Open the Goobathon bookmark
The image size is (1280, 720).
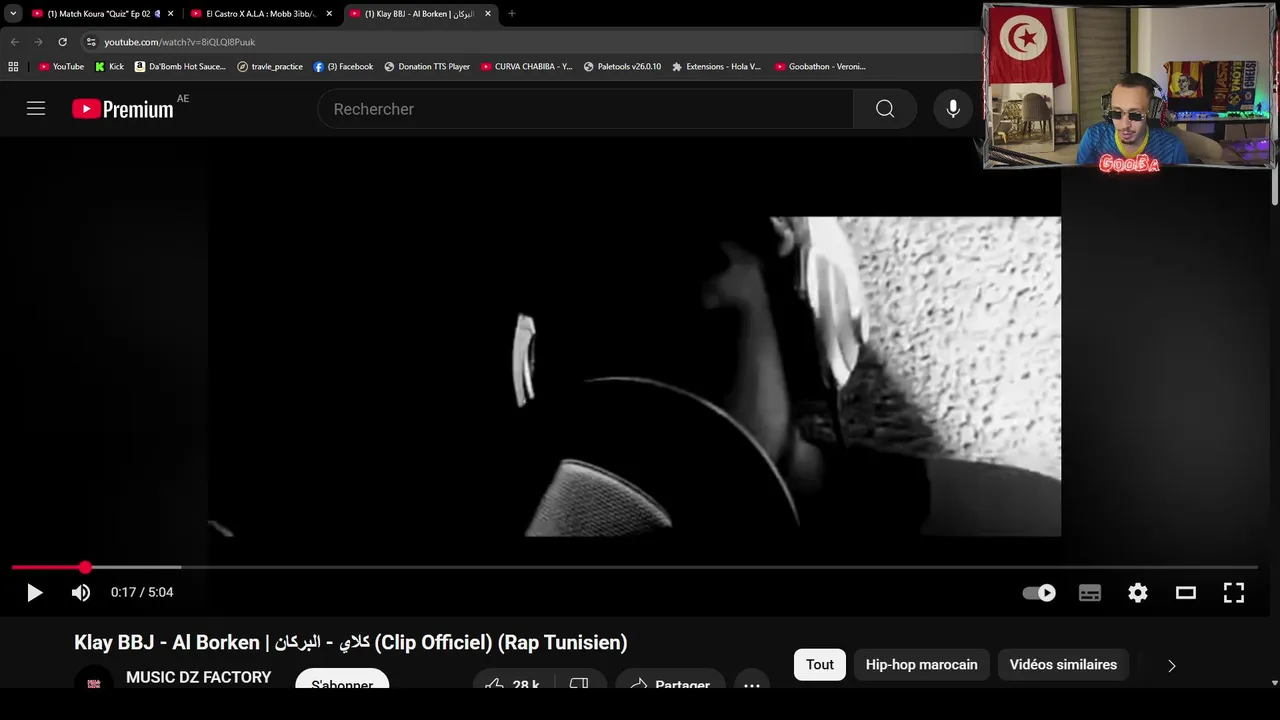[x=820, y=67]
